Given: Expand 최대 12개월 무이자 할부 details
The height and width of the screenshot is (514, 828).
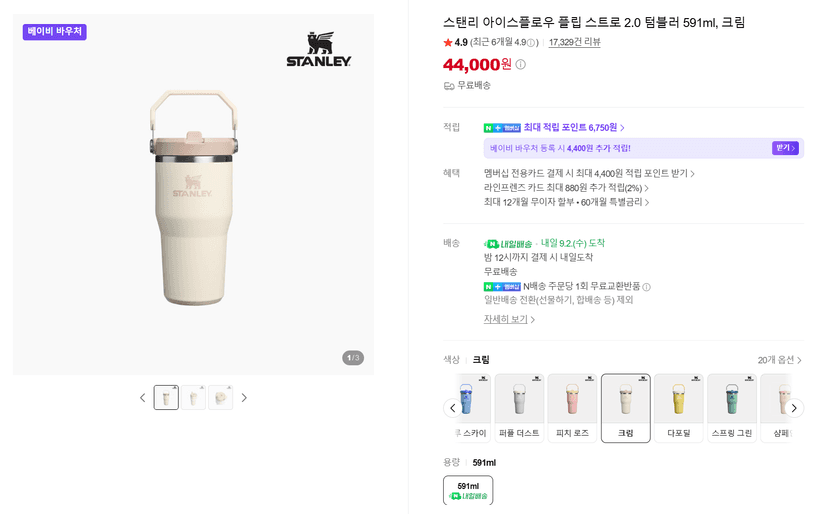Looking at the screenshot, I should pyautogui.click(x=567, y=202).
